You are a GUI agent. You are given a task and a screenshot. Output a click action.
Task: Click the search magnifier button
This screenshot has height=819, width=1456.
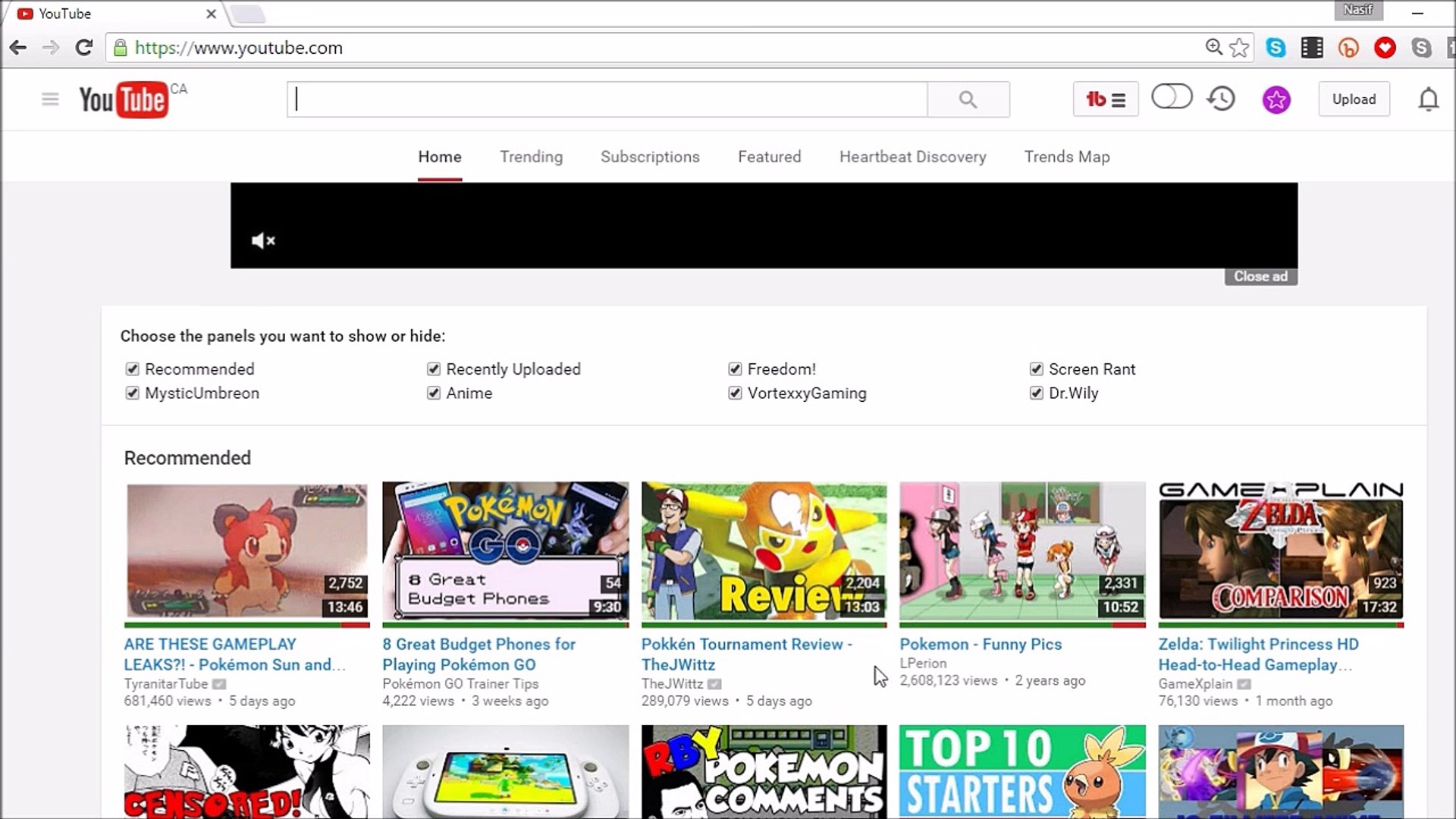click(x=968, y=99)
